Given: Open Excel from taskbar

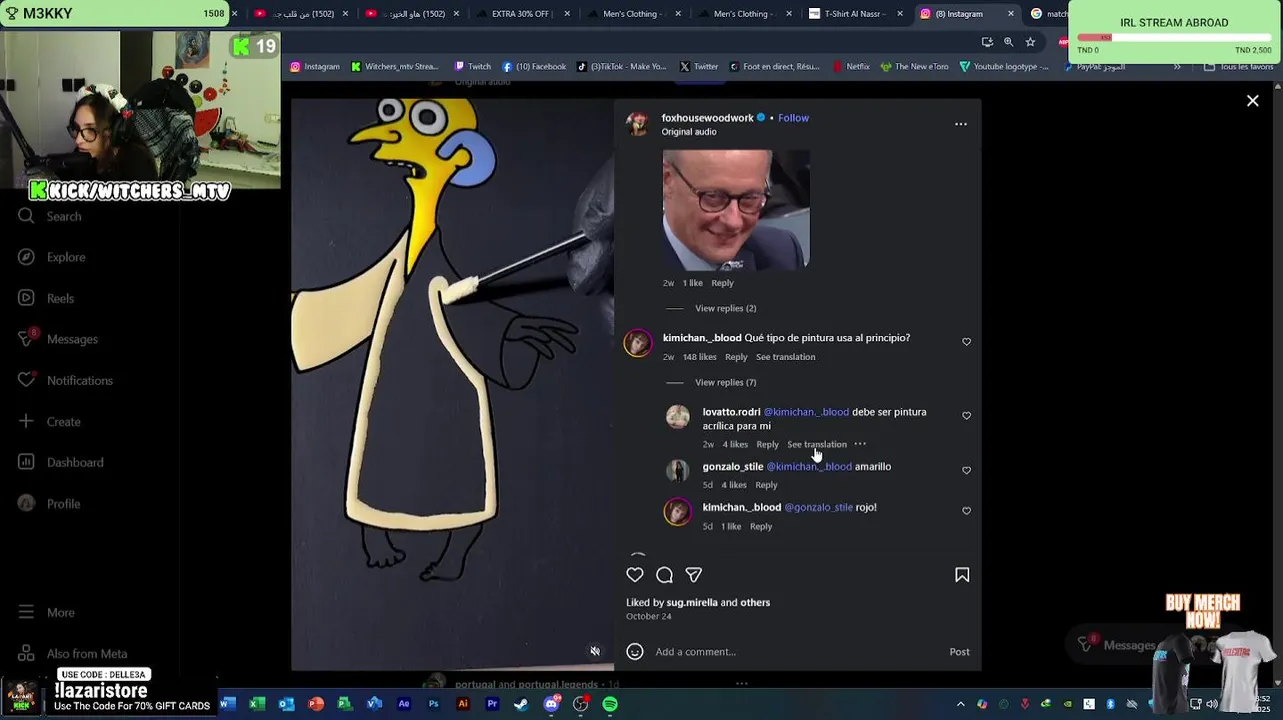Looking at the screenshot, I should 257,704.
